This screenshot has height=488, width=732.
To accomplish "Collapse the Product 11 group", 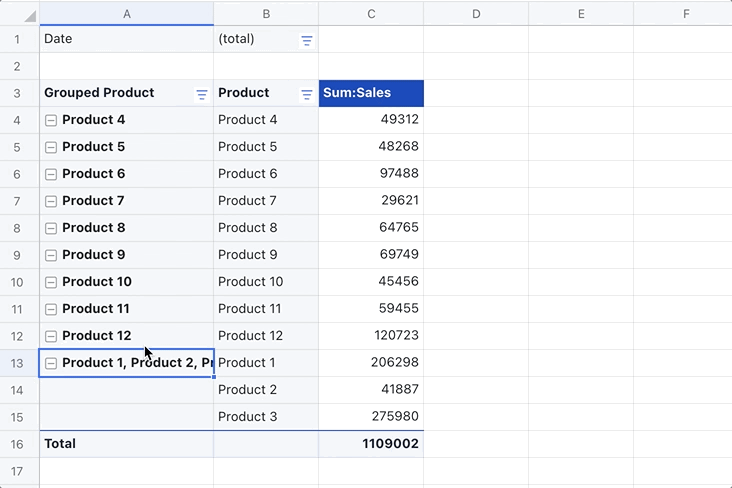I will tap(51, 309).
